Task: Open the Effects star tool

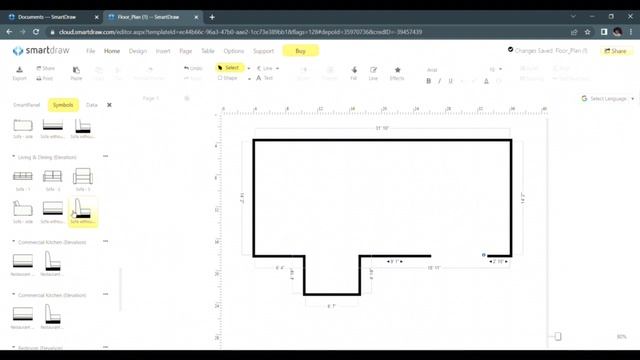Action: (397, 73)
